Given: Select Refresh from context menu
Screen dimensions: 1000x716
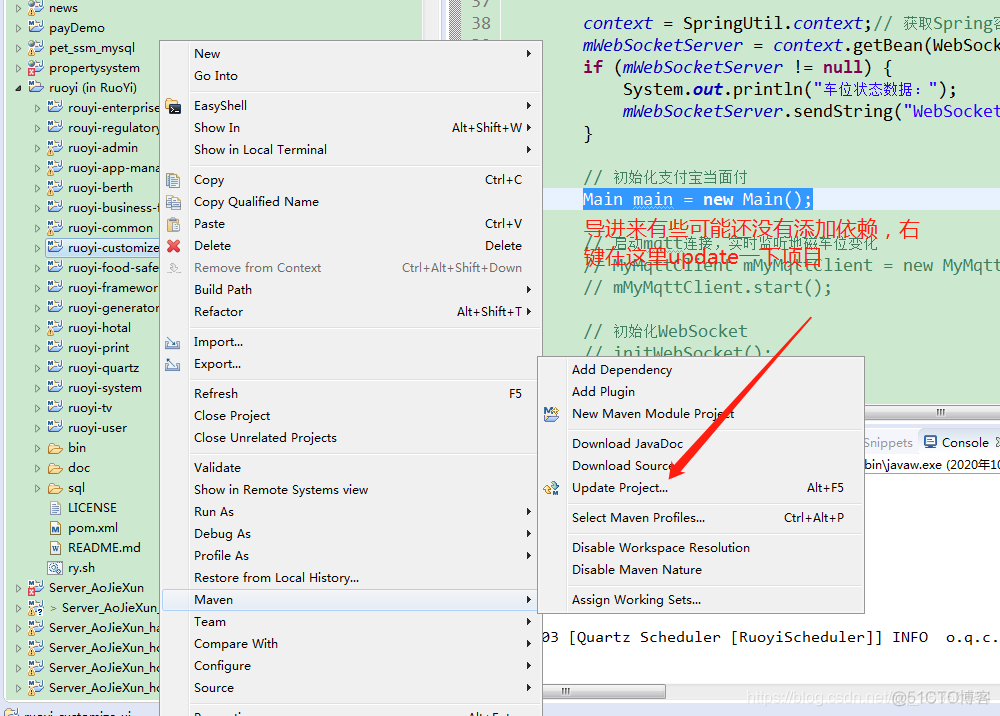Looking at the screenshot, I should click(351, 393).
